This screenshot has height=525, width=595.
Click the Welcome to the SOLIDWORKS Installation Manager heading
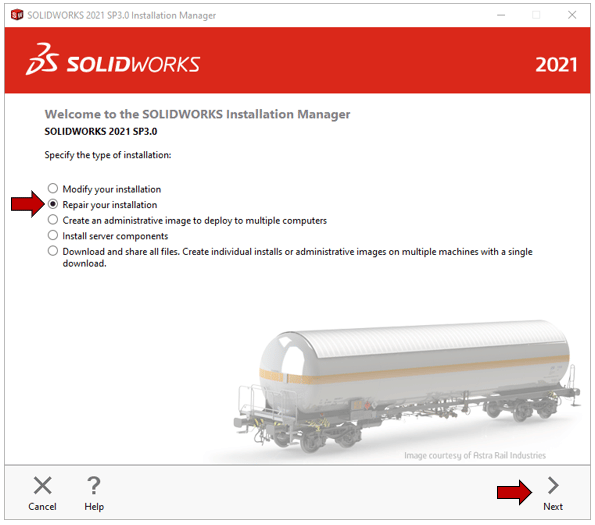point(197,114)
